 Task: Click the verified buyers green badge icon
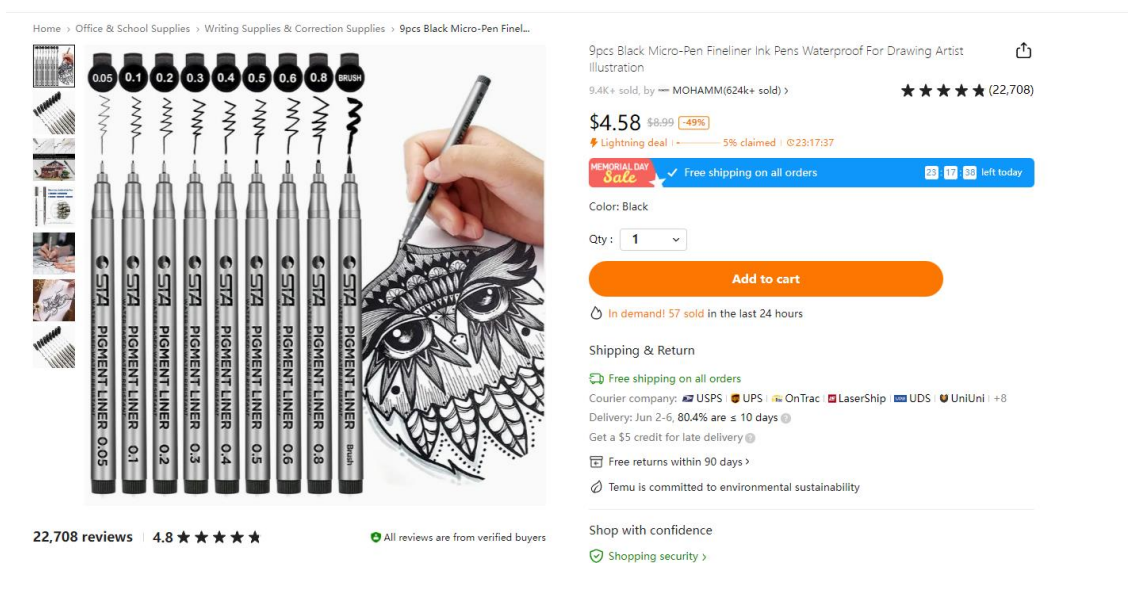[376, 537]
